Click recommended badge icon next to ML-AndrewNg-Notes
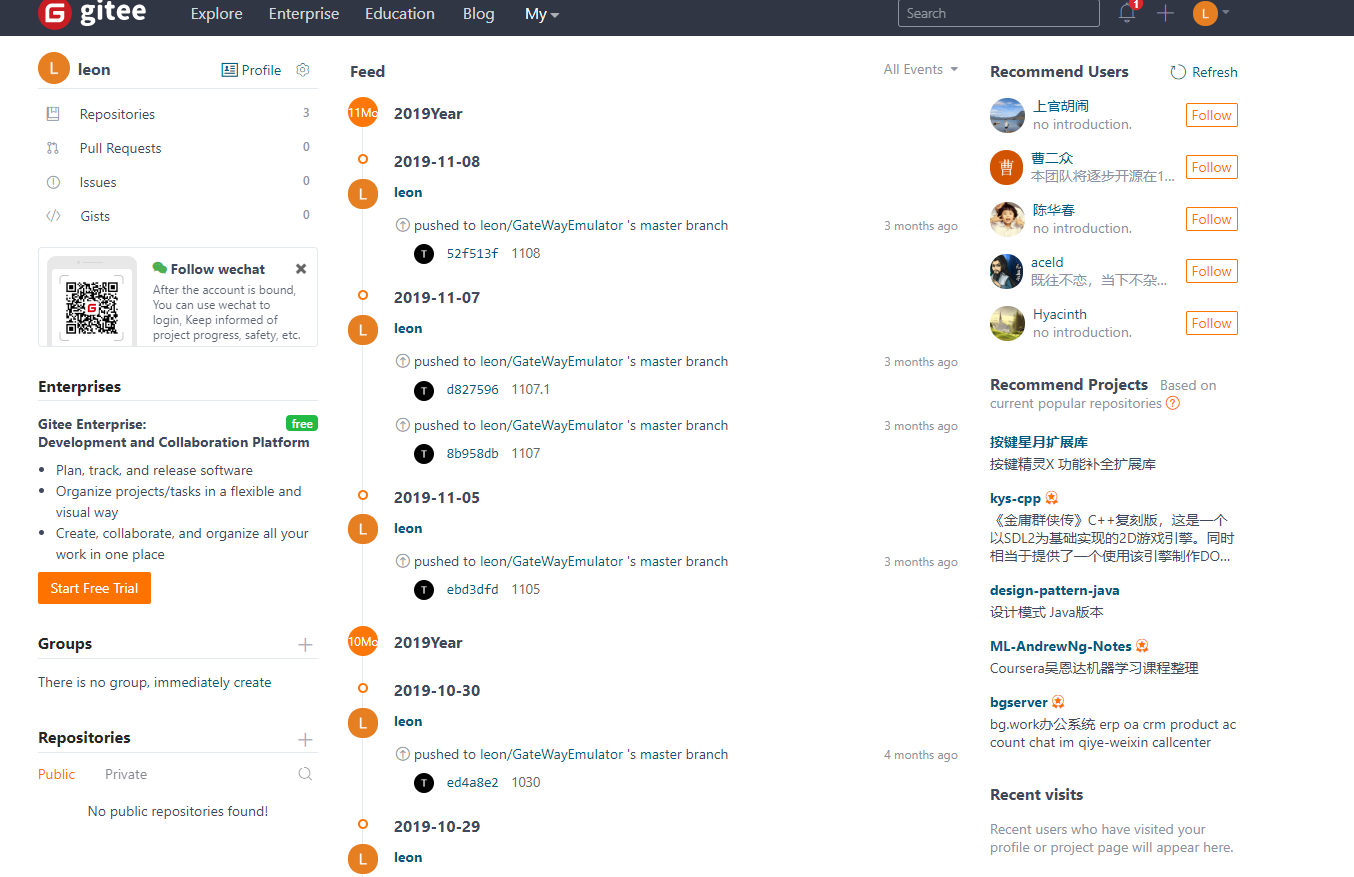This screenshot has width=1354, height=877. 1142,646
